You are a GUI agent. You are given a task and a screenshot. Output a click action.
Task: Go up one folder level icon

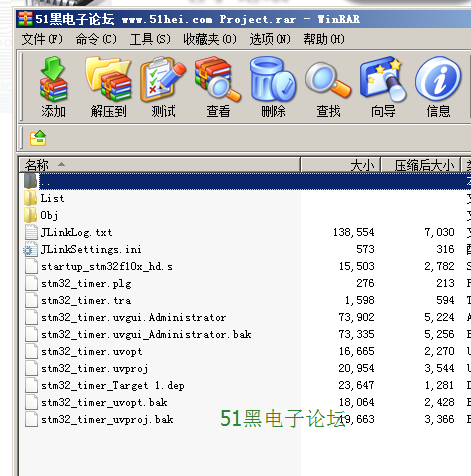pyautogui.click(x=38, y=138)
